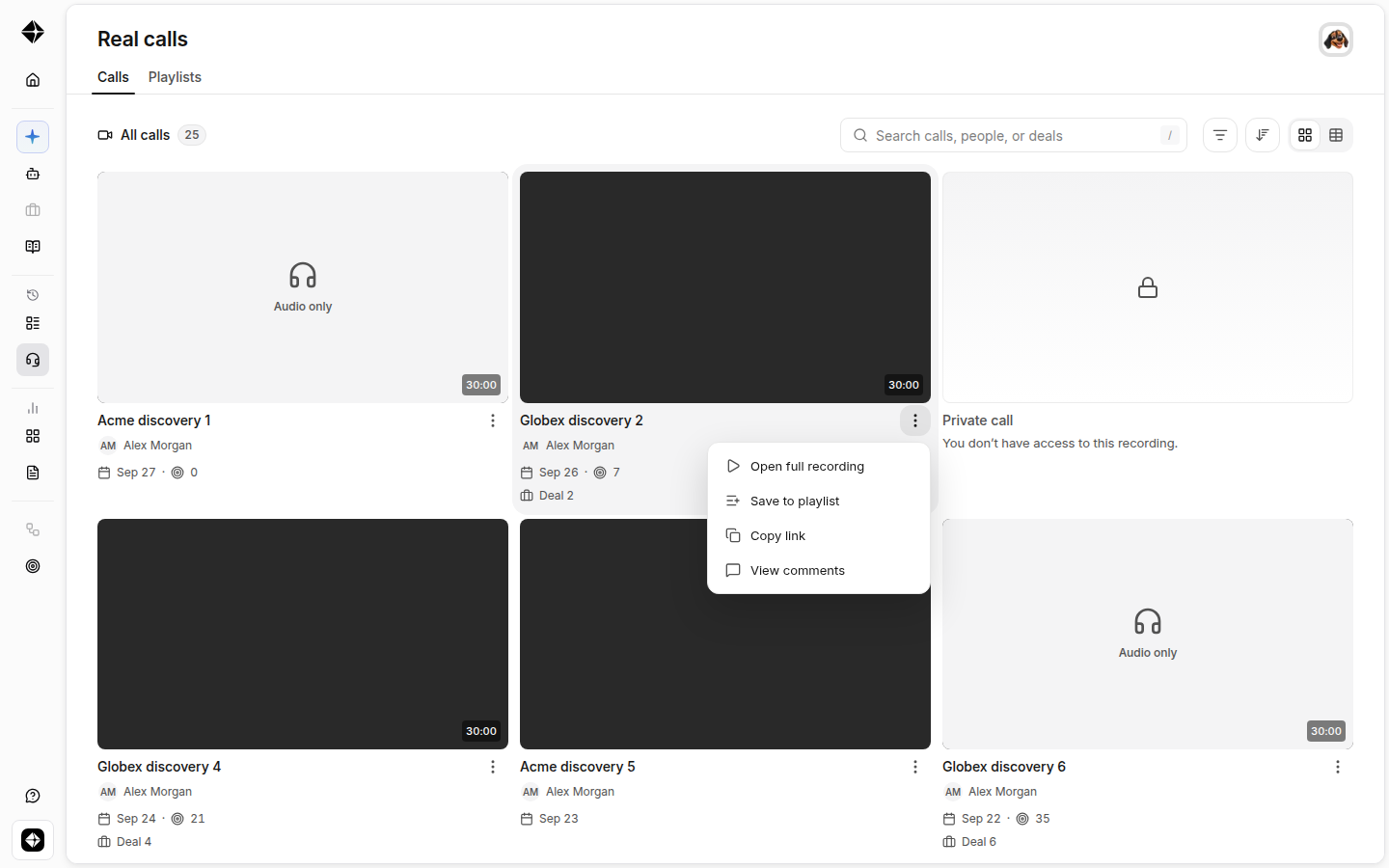Open the target goals sidebar icon
Viewport: 1389px width, 868px height.
click(x=33, y=566)
